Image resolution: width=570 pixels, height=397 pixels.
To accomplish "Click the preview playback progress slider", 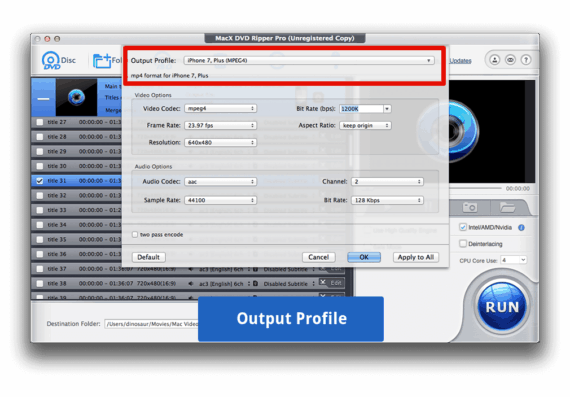I will (x=475, y=188).
